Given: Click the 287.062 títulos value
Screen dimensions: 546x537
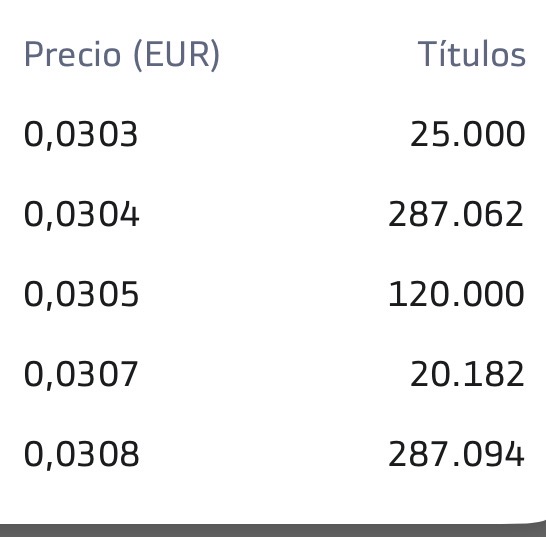Looking at the screenshot, I should pyautogui.click(x=456, y=214).
